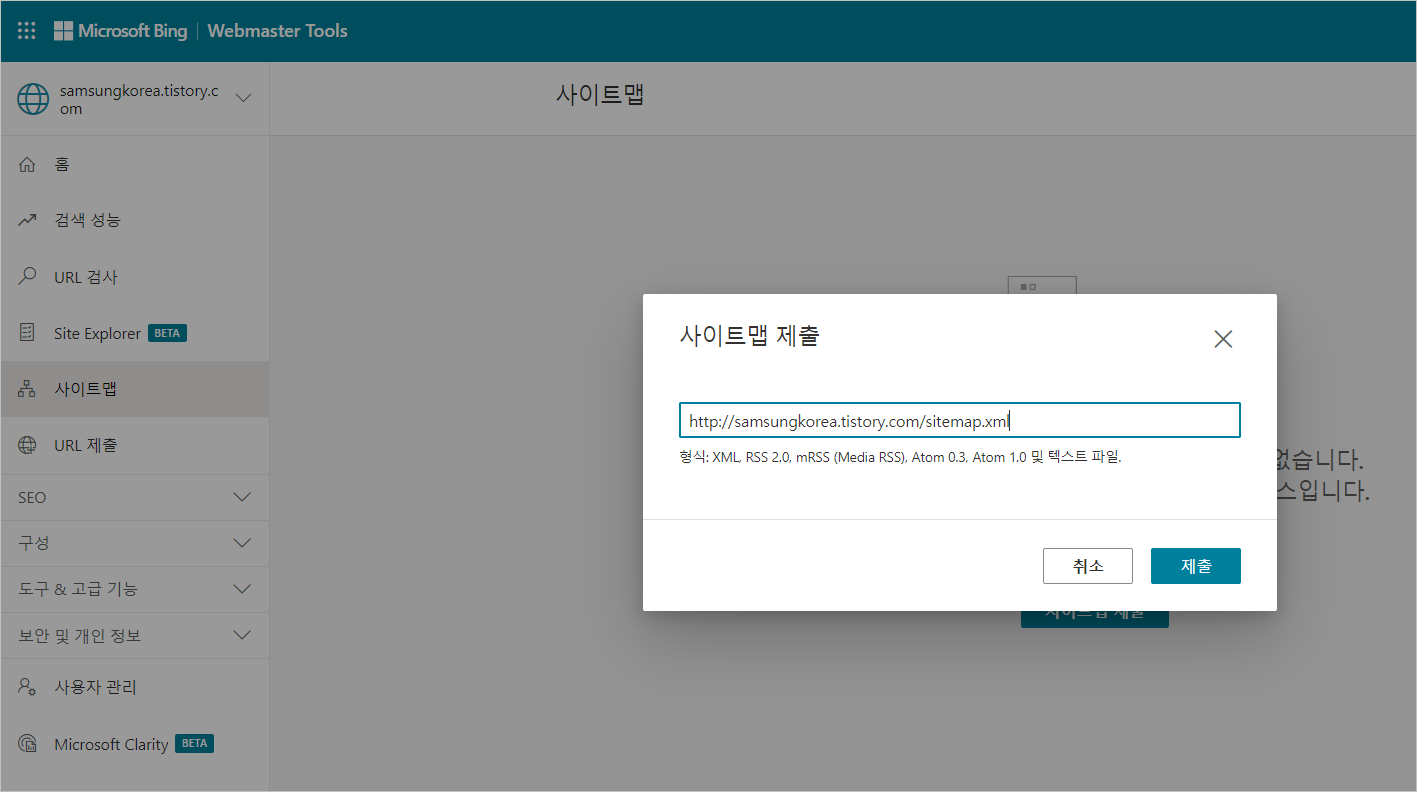Click the BETA badge next to Microsoft Clarity
This screenshot has width=1417, height=792.
click(x=194, y=744)
